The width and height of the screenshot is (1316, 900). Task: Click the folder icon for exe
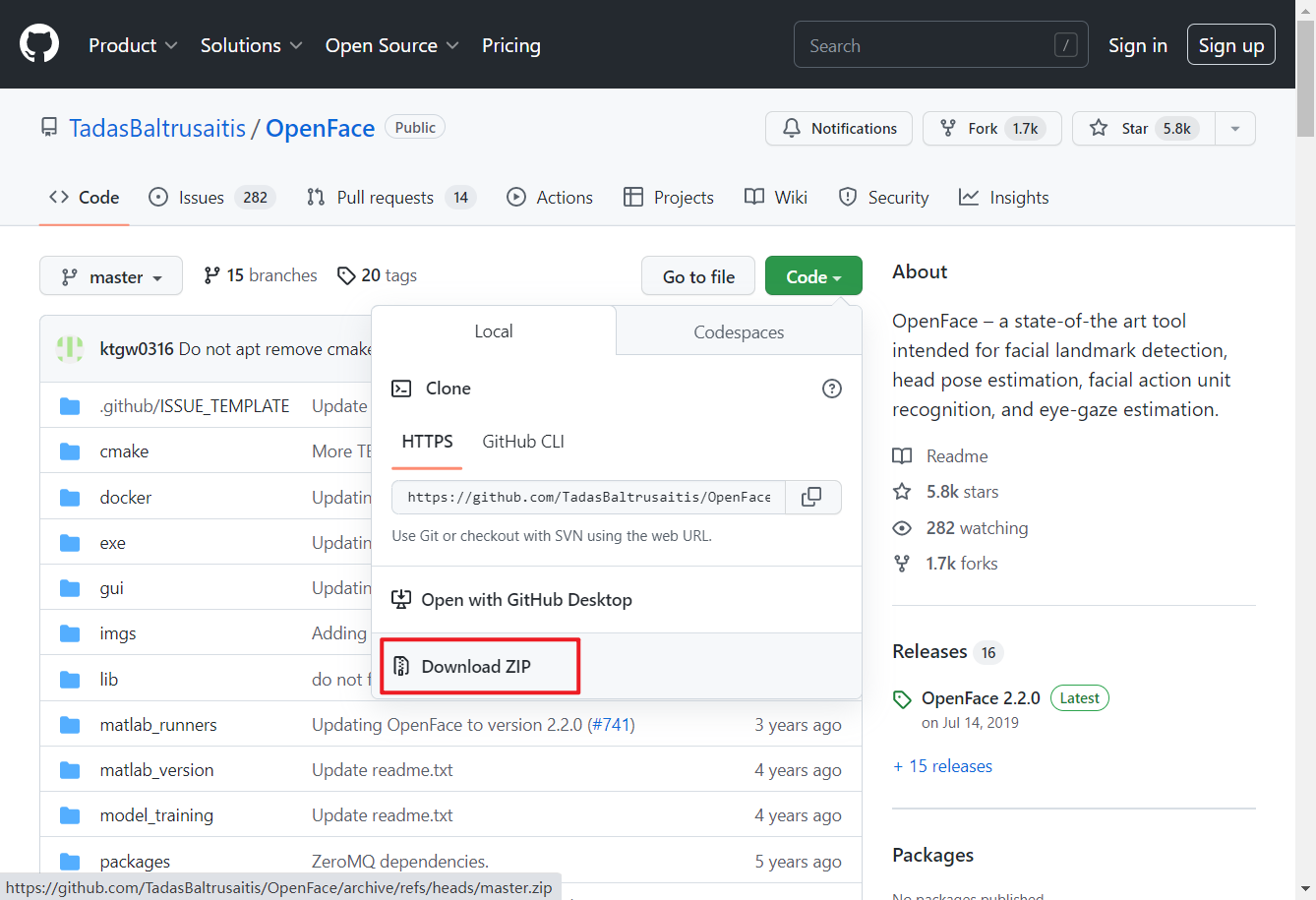point(70,543)
